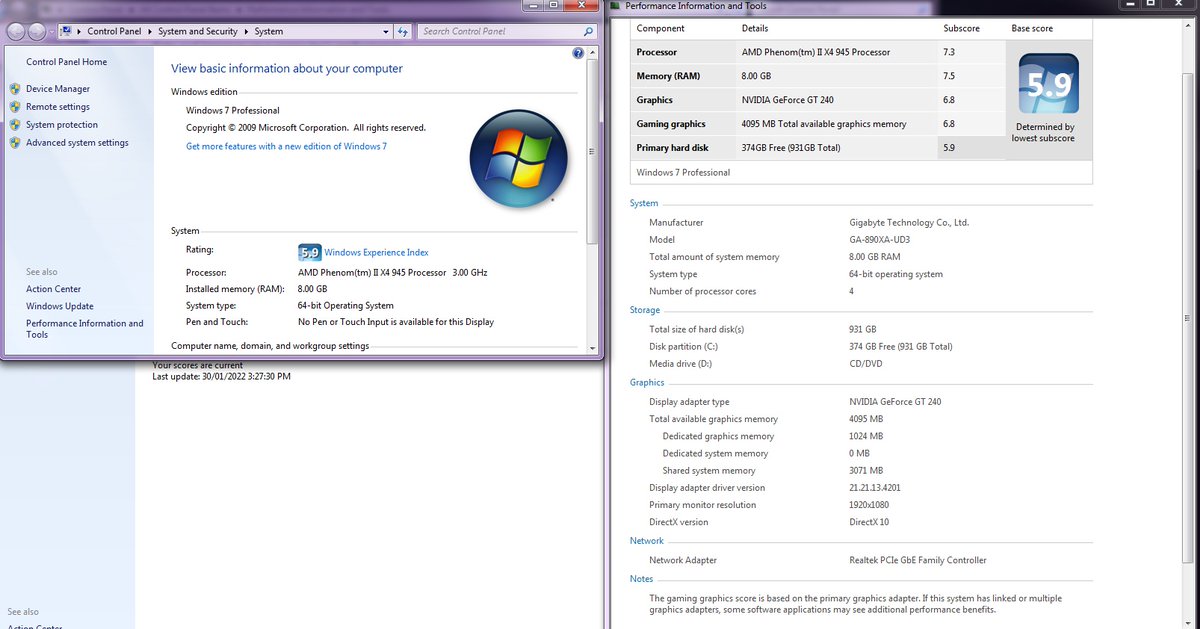The image size is (1200, 629).
Task: Click the scroll down arrow in System window
Action: pyautogui.click(x=592, y=348)
